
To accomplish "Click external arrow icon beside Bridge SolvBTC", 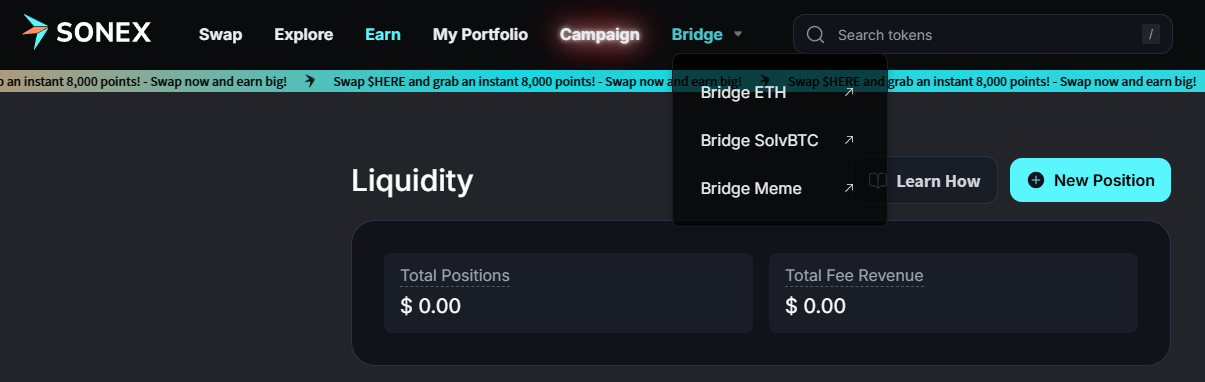I will [x=849, y=140].
